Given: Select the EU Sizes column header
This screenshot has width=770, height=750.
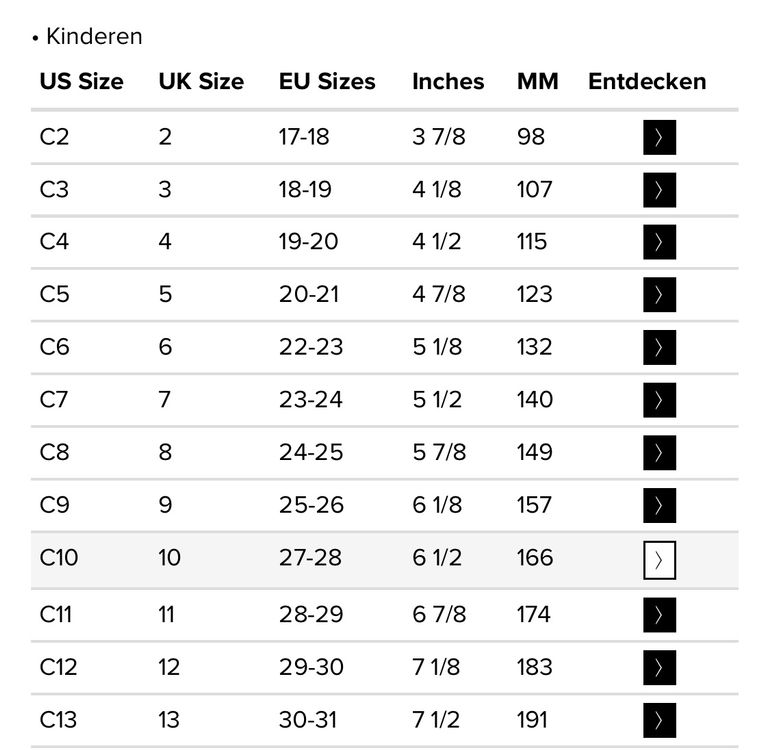Looking at the screenshot, I should click(x=327, y=82).
